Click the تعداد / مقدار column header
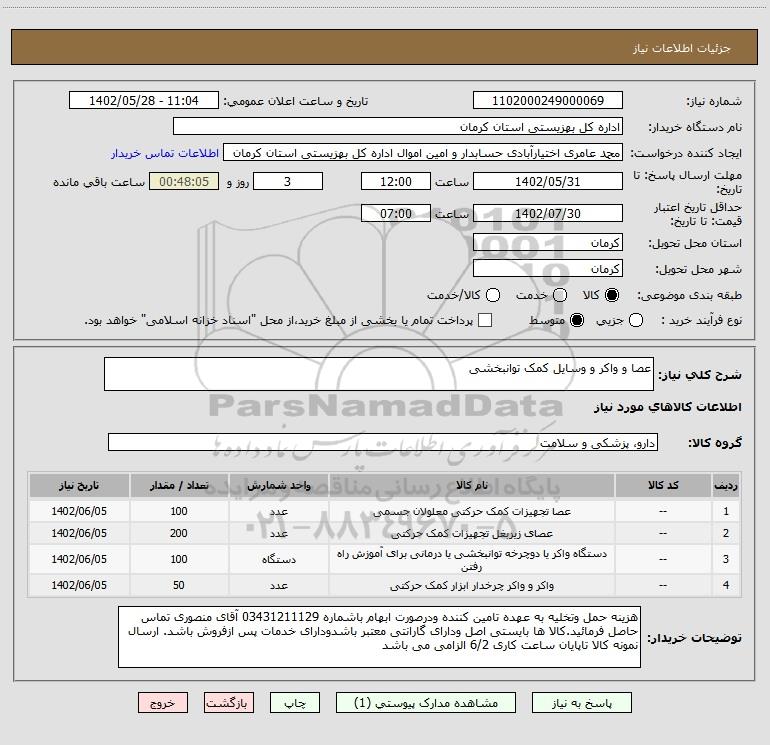Viewport: 770px width, 745px height. [x=179, y=486]
